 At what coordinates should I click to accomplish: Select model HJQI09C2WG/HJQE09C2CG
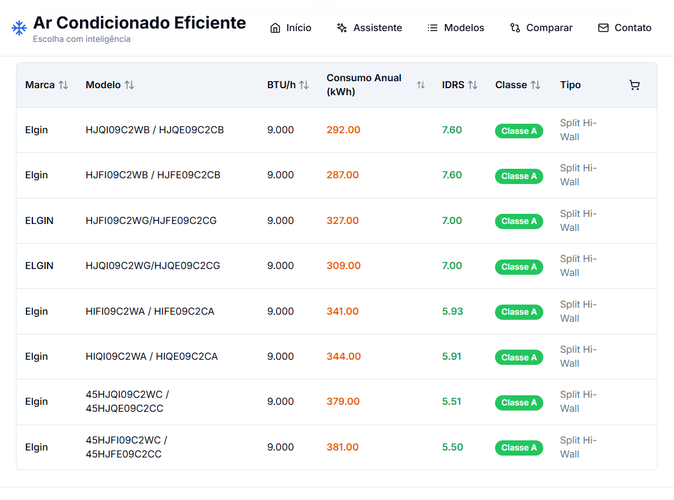point(153,266)
